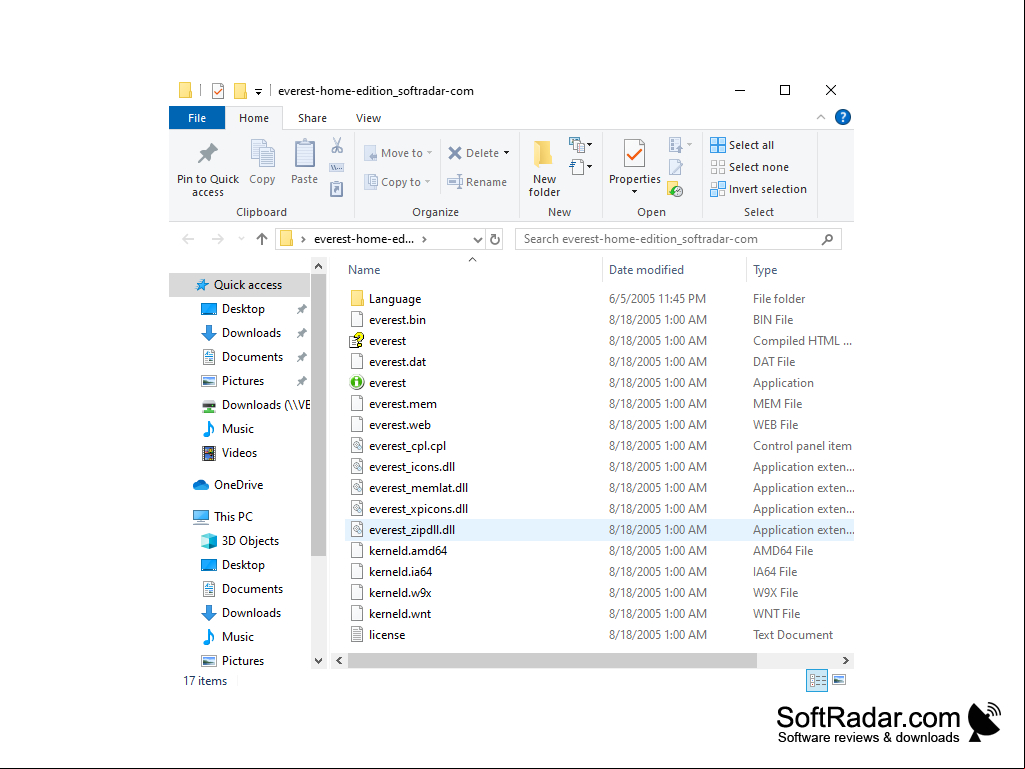Image resolution: width=1025 pixels, height=769 pixels.
Task: Switch to Large icons view
Action: tap(839, 680)
